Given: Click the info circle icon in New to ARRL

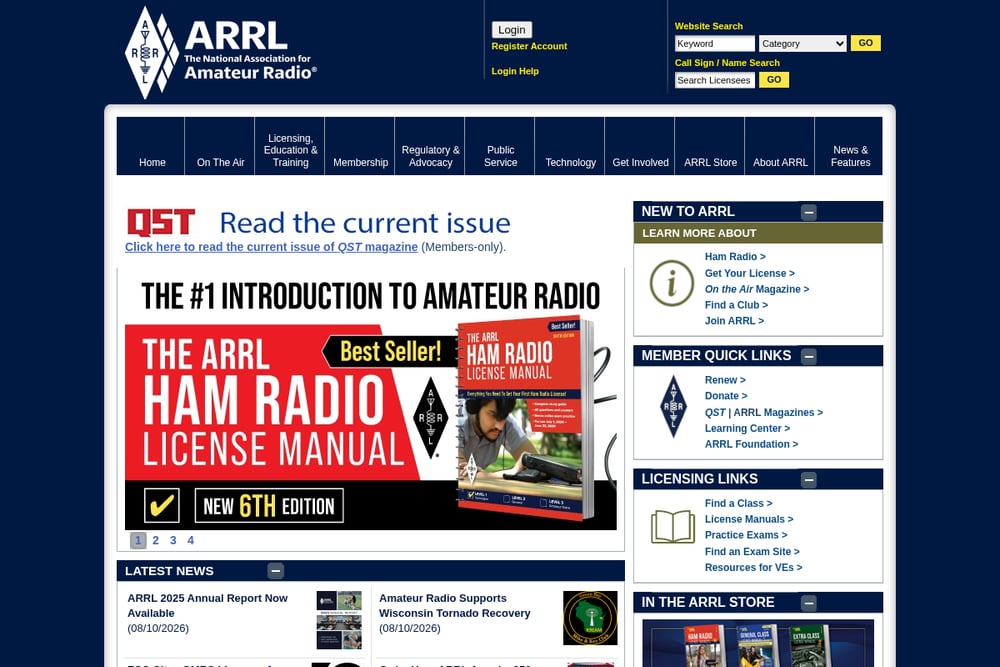Looking at the screenshot, I should point(672,283).
